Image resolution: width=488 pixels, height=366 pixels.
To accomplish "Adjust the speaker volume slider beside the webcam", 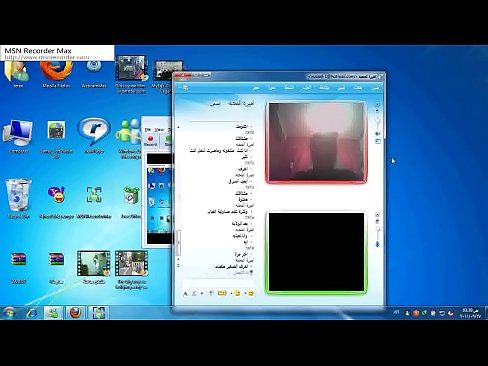I will pos(378,122).
